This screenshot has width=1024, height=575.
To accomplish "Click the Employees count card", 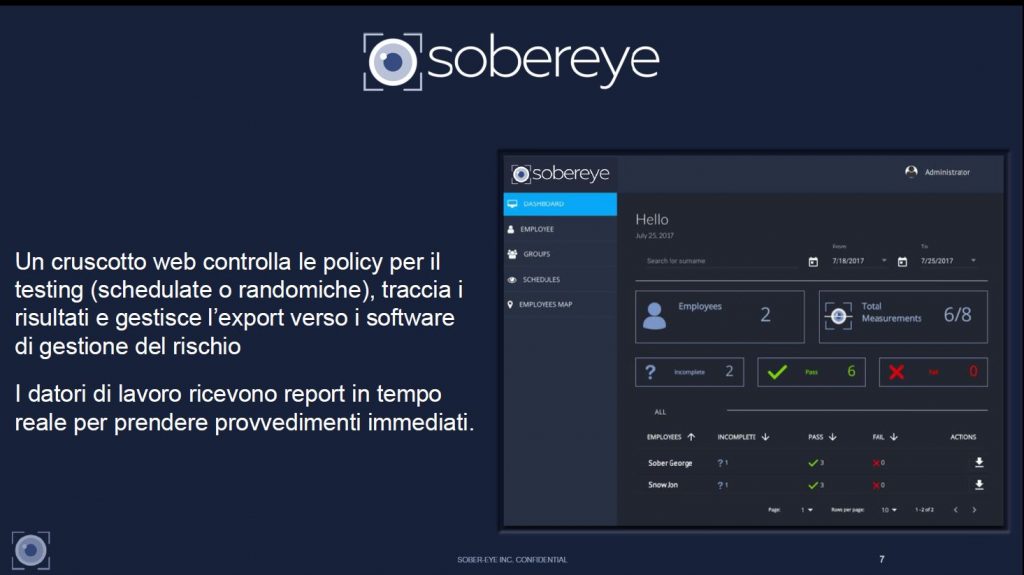I will point(720,317).
